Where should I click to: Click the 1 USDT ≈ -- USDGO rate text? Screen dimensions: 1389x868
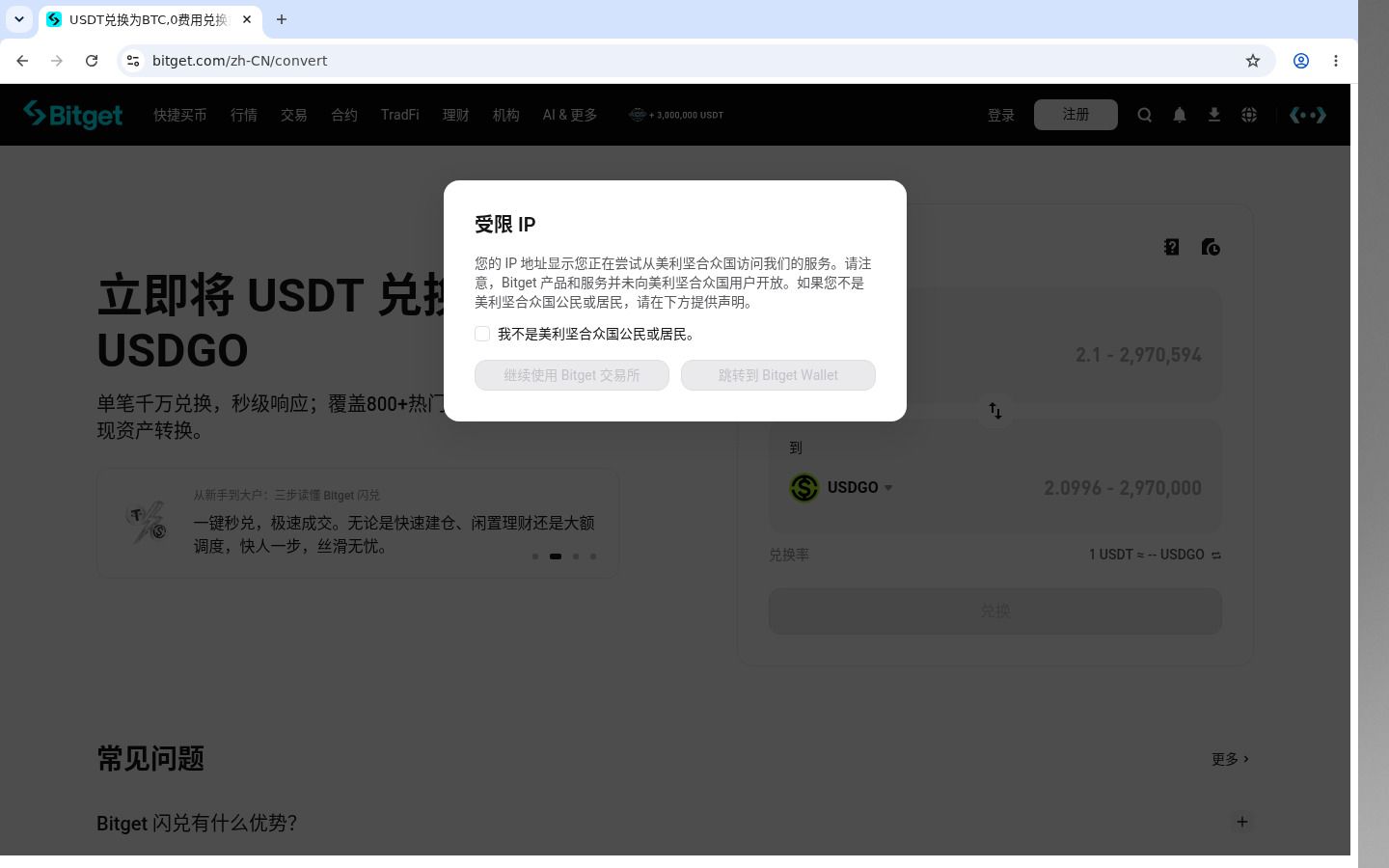pos(1147,555)
